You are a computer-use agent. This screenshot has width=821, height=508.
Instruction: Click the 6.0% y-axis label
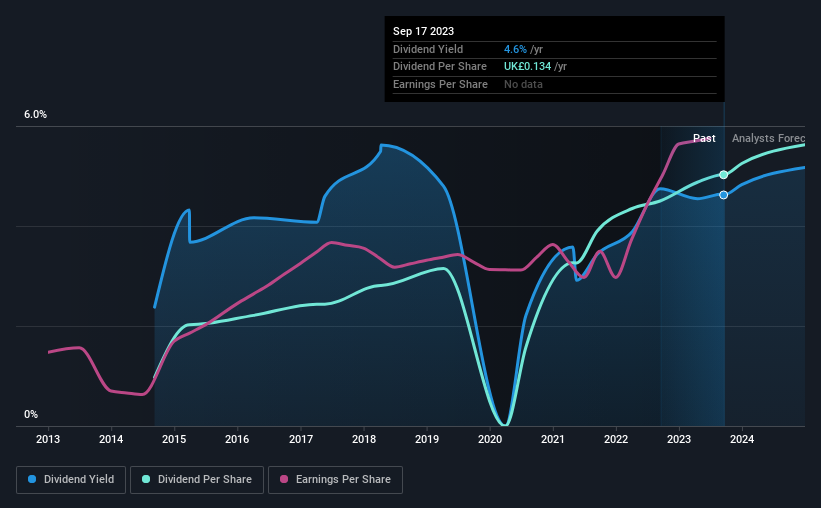pos(36,115)
